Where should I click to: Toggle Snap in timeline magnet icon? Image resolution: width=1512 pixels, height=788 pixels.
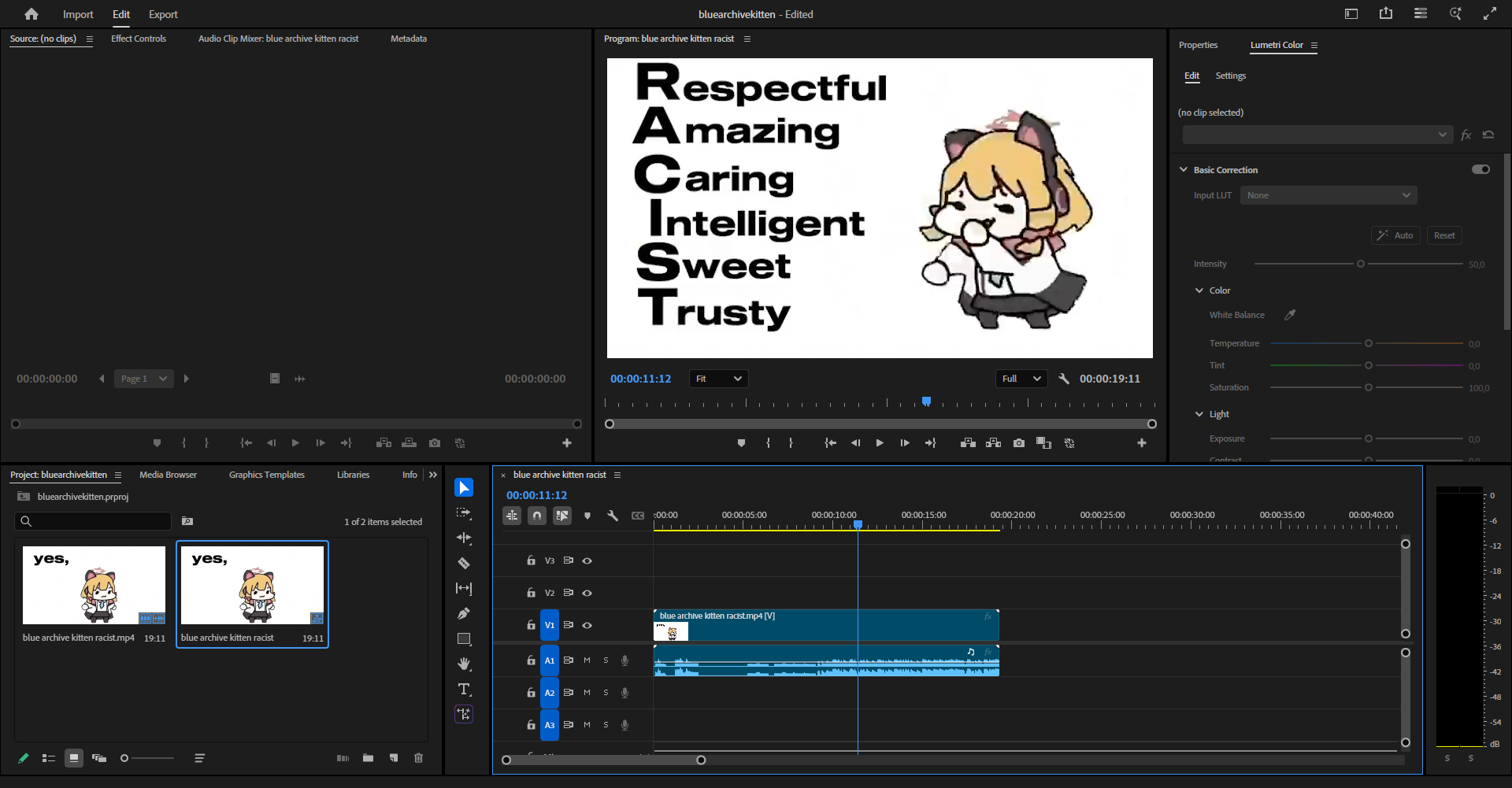tap(537, 516)
